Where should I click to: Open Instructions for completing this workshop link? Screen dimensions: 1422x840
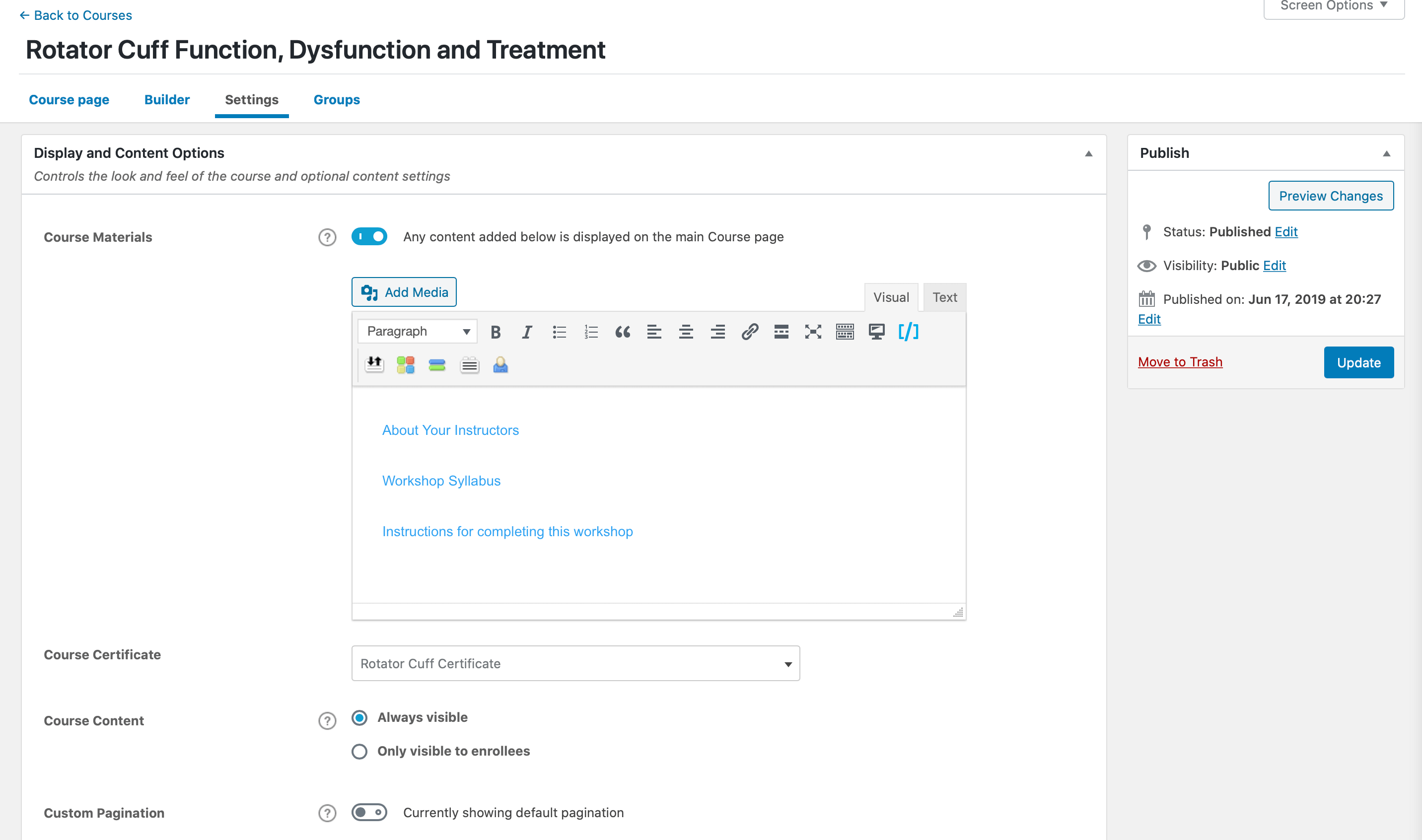tap(507, 532)
